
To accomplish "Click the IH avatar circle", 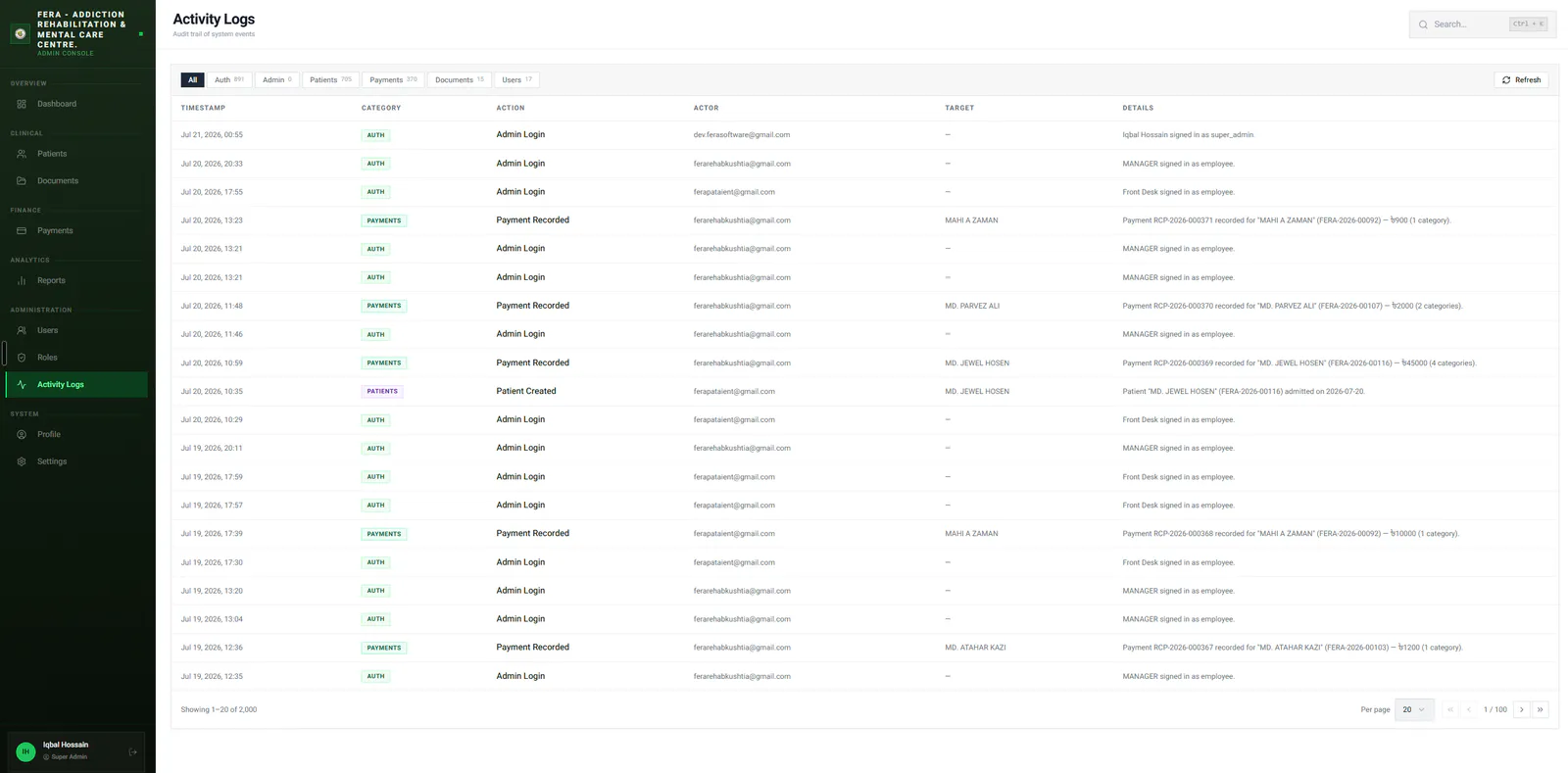I will coord(26,752).
